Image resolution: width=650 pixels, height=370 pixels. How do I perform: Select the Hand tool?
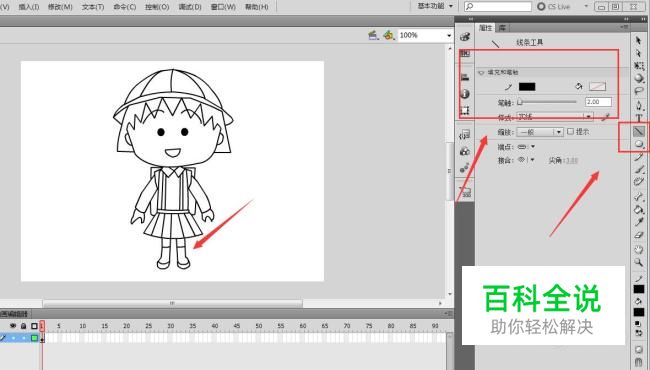(638, 249)
